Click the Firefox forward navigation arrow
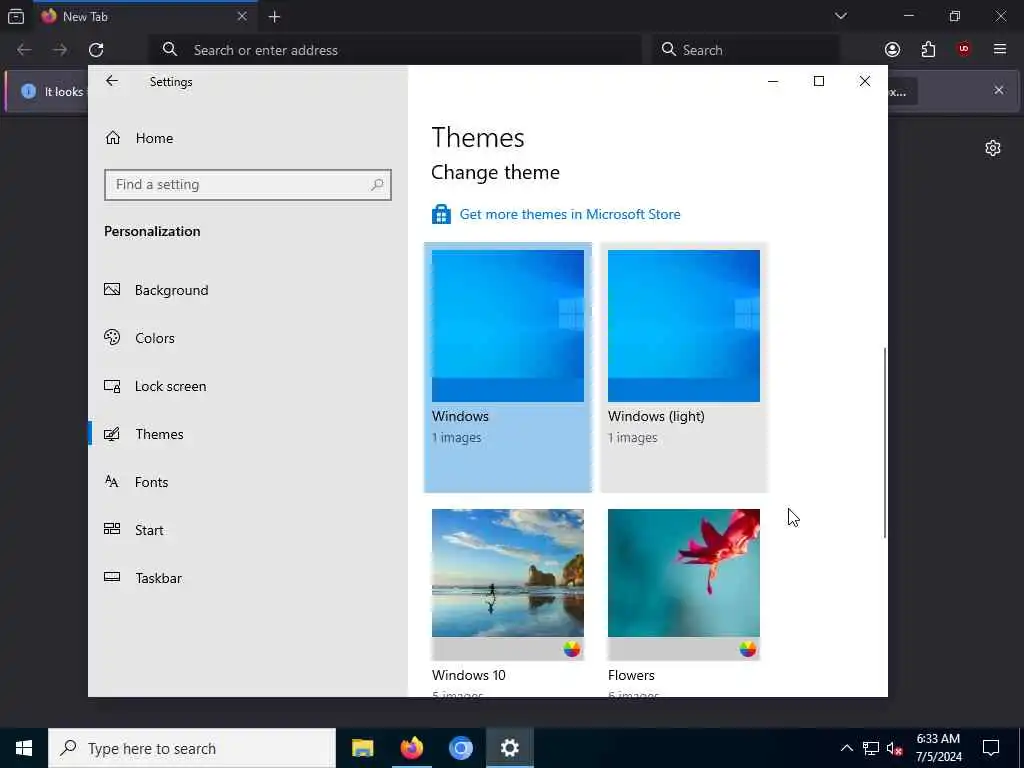The height and width of the screenshot is (768, 1024). coord(60,50)
